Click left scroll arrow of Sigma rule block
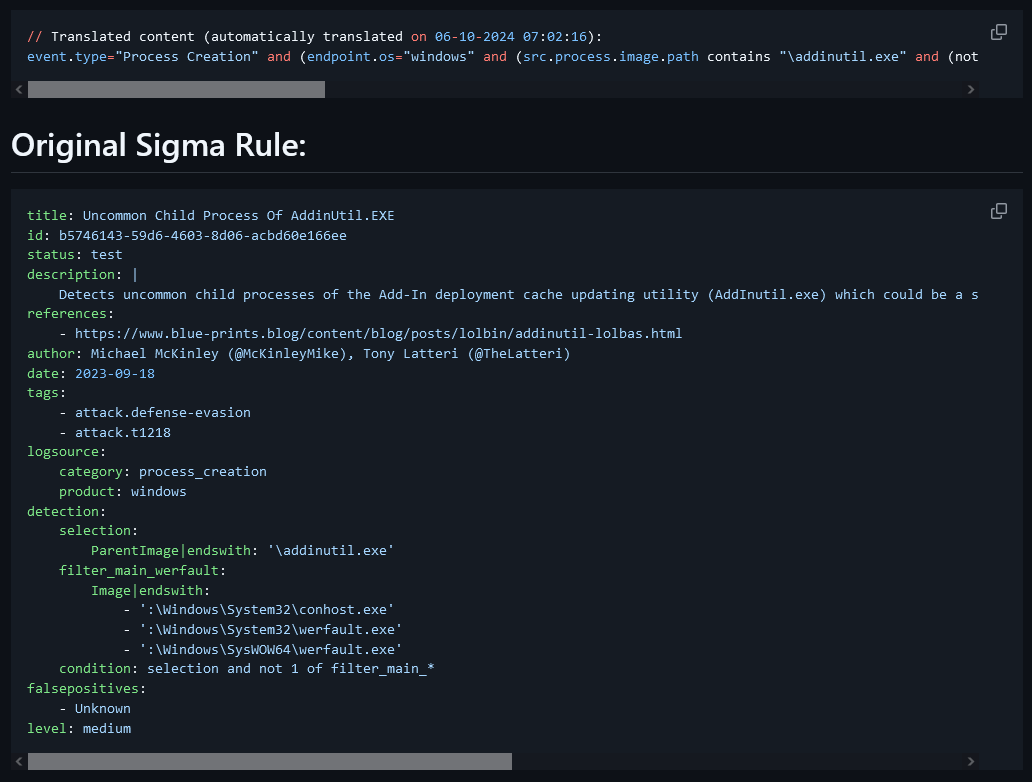 pos(19,762)
